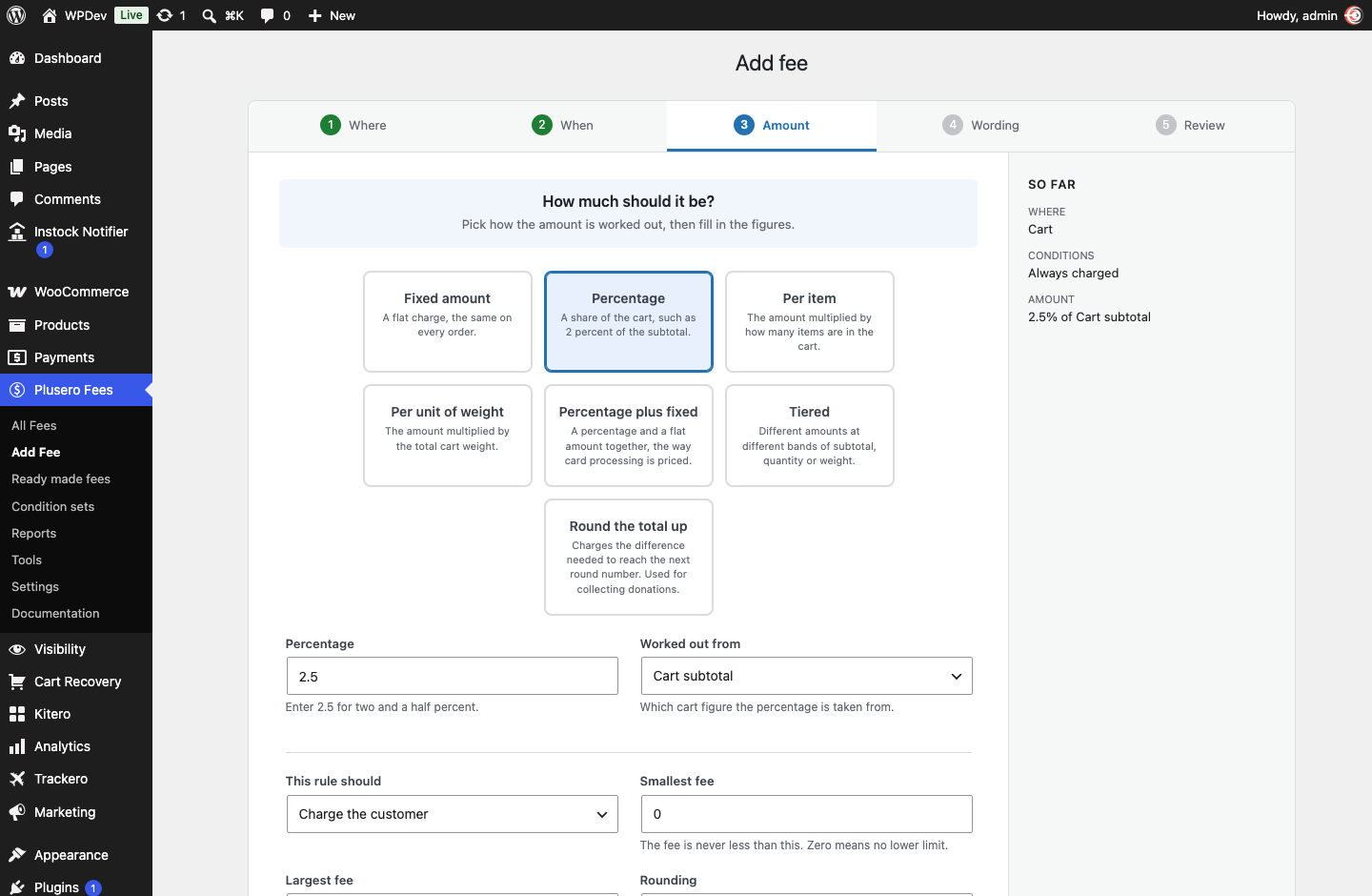Viewport: 1372px width, 896px height.
Task: Open Add Fee submenu link
Action: click(36, 452)
